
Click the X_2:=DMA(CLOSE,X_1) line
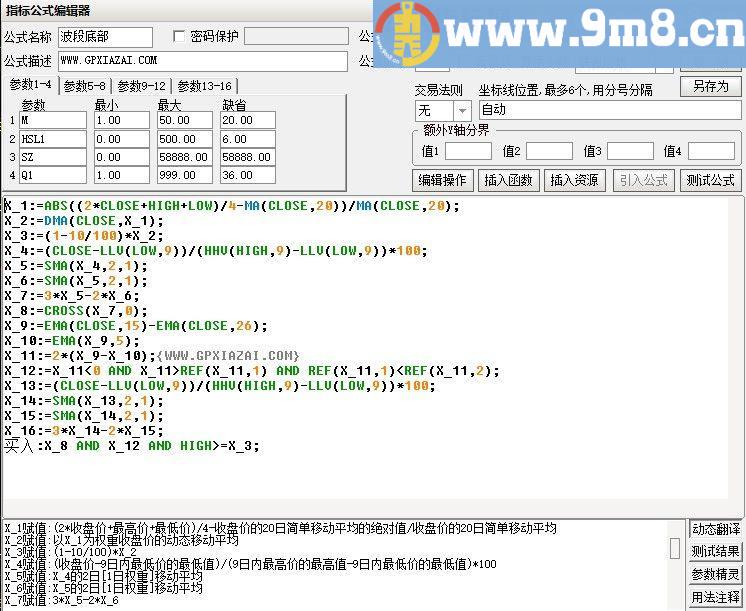[x=84, y=221]
